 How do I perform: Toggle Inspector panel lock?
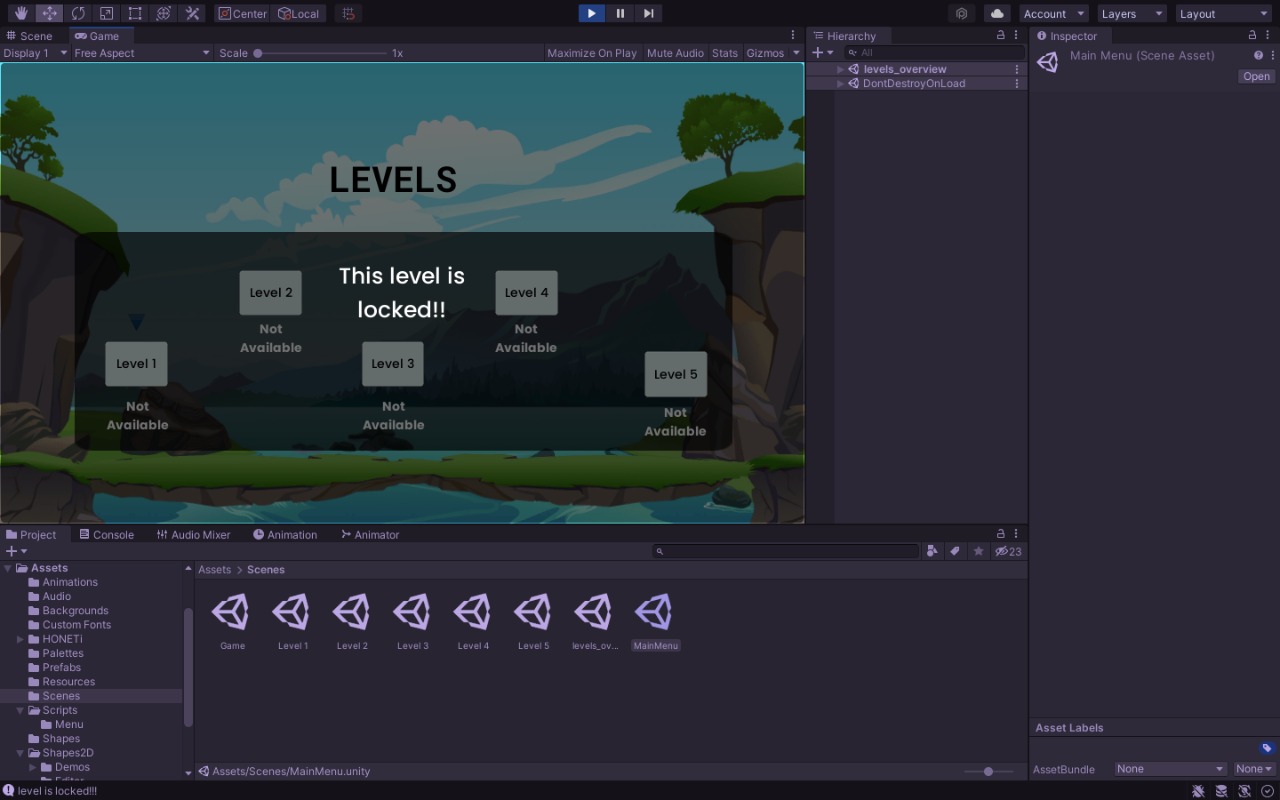(x=1252, y=35)
